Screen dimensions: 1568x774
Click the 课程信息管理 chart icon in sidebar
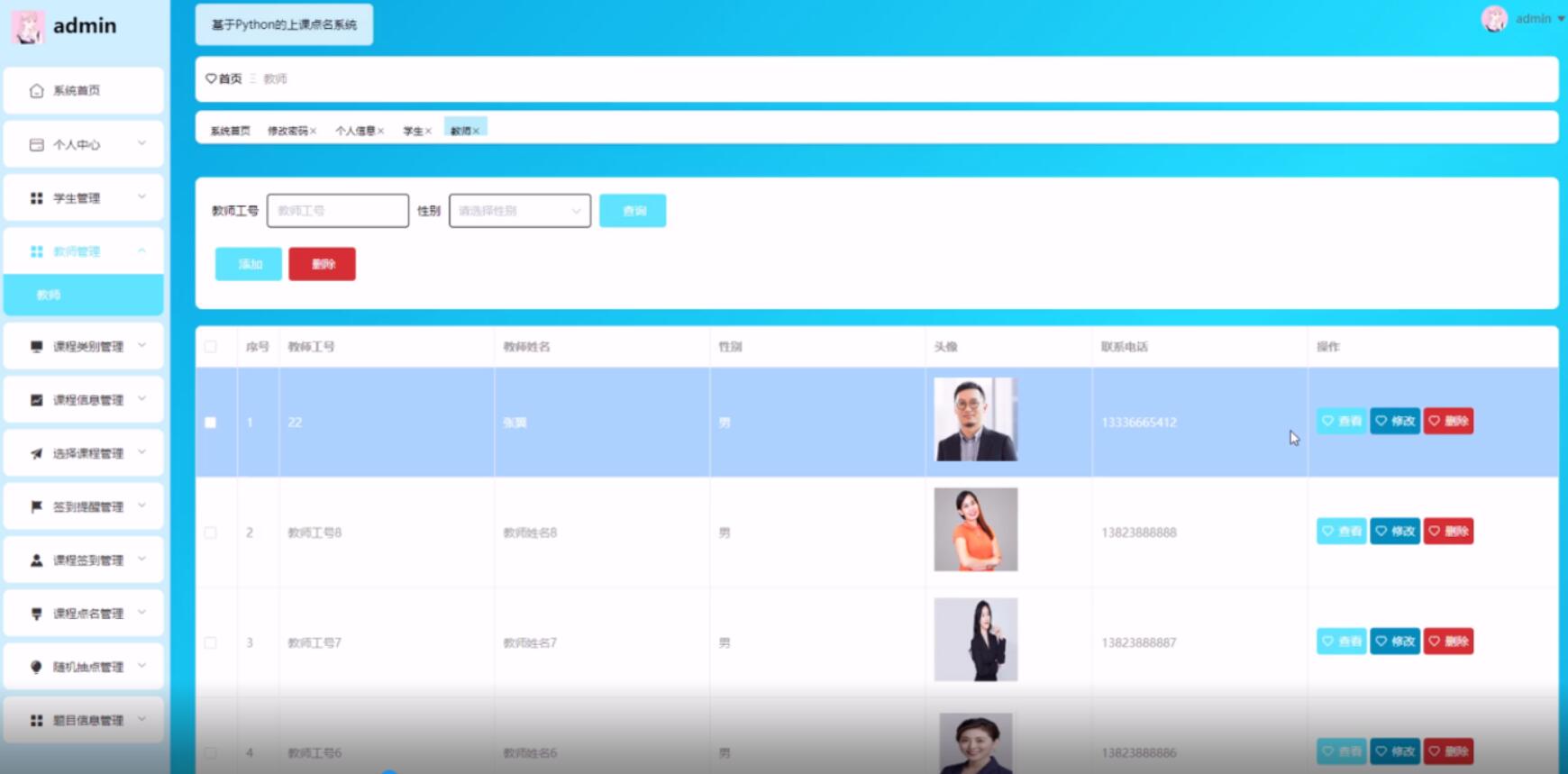tap(36, 400)
